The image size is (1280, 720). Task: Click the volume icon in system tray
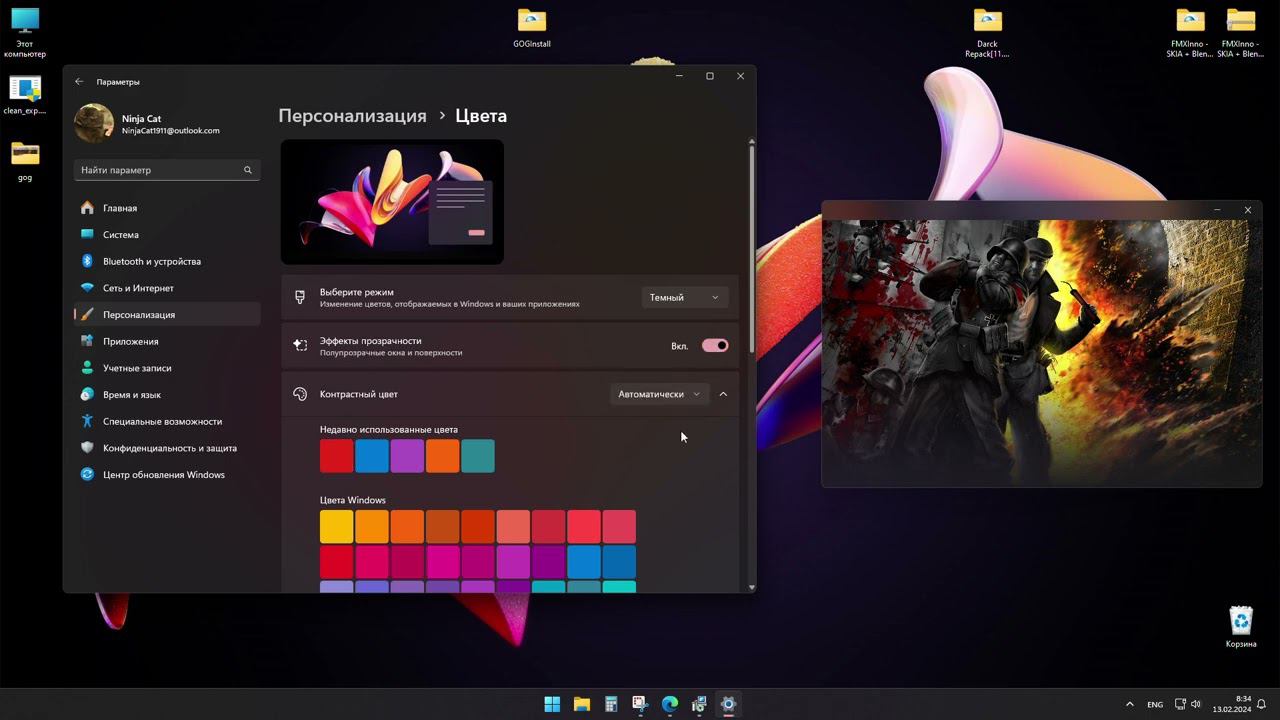coord(1196,704)
